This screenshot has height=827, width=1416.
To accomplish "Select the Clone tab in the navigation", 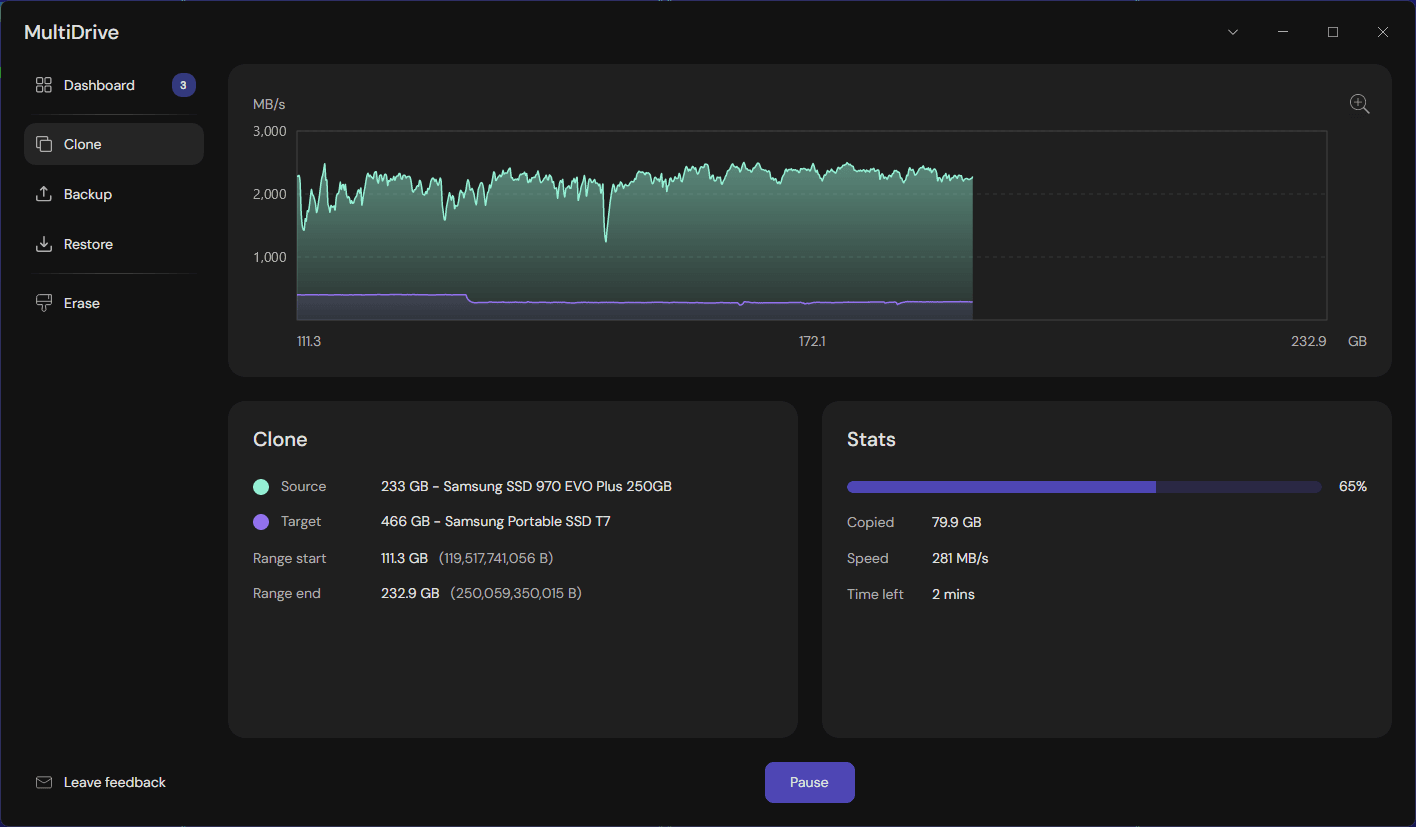I will 82,143.
